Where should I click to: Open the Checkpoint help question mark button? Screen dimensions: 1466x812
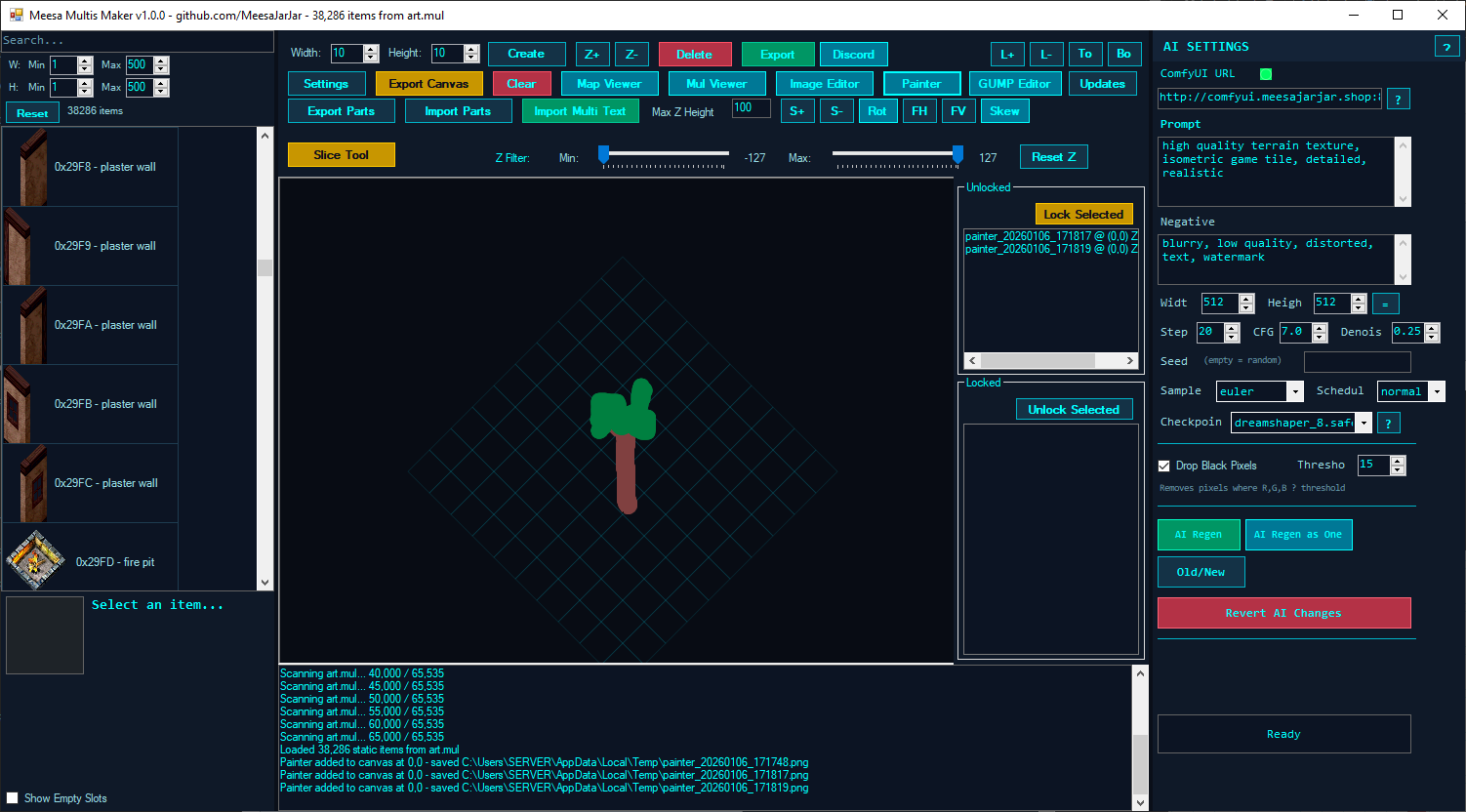point(1388,423)
